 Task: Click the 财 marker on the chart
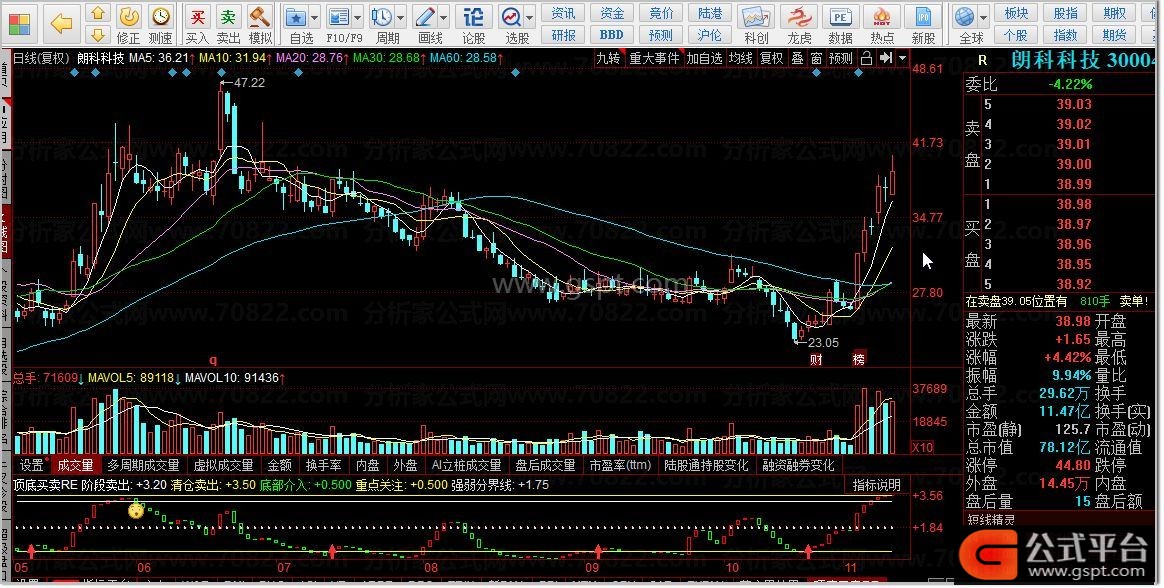point(816,359)
